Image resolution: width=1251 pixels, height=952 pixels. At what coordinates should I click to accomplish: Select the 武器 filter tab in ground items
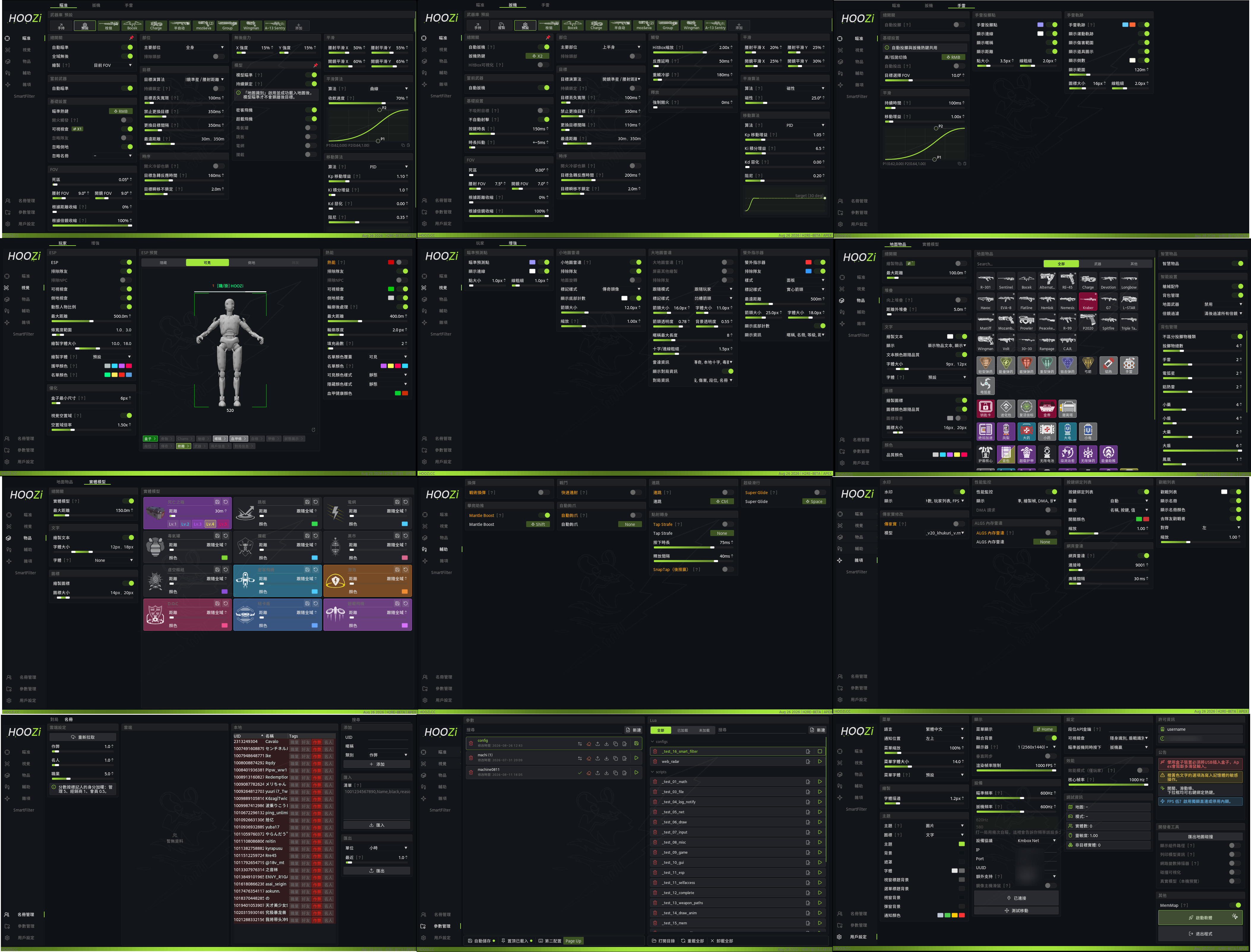[x=1097, y=264]
